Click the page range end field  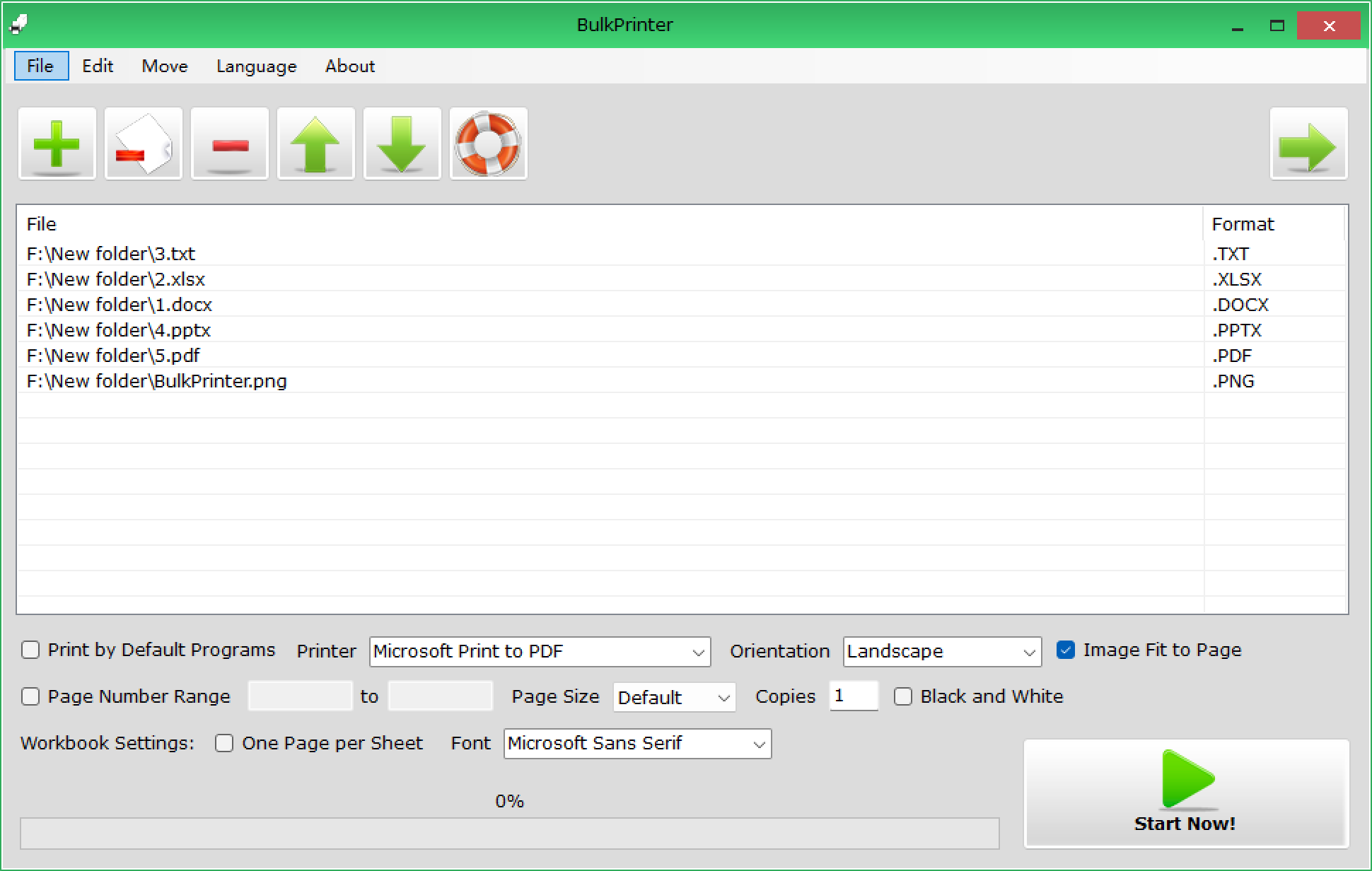441,696
